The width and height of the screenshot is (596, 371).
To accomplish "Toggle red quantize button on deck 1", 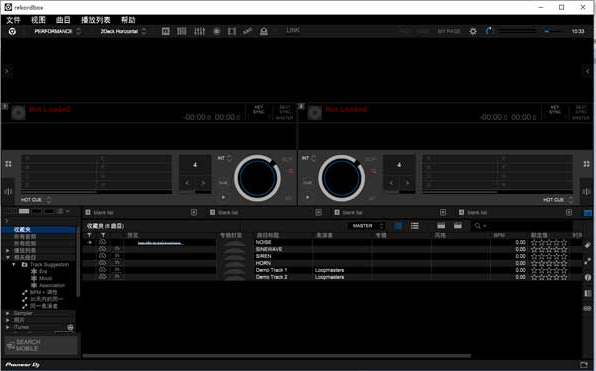I will pos(290,171).
